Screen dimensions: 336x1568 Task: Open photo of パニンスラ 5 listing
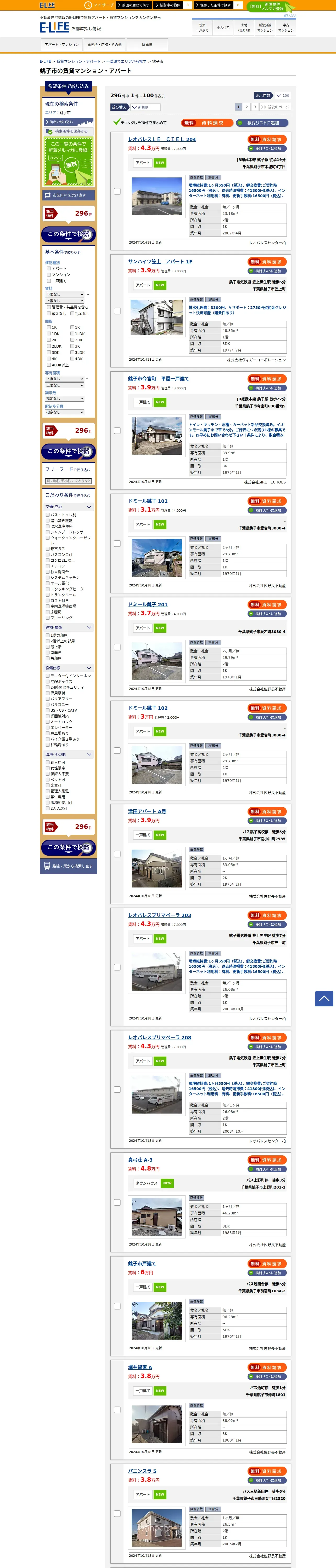(157, 1527)
